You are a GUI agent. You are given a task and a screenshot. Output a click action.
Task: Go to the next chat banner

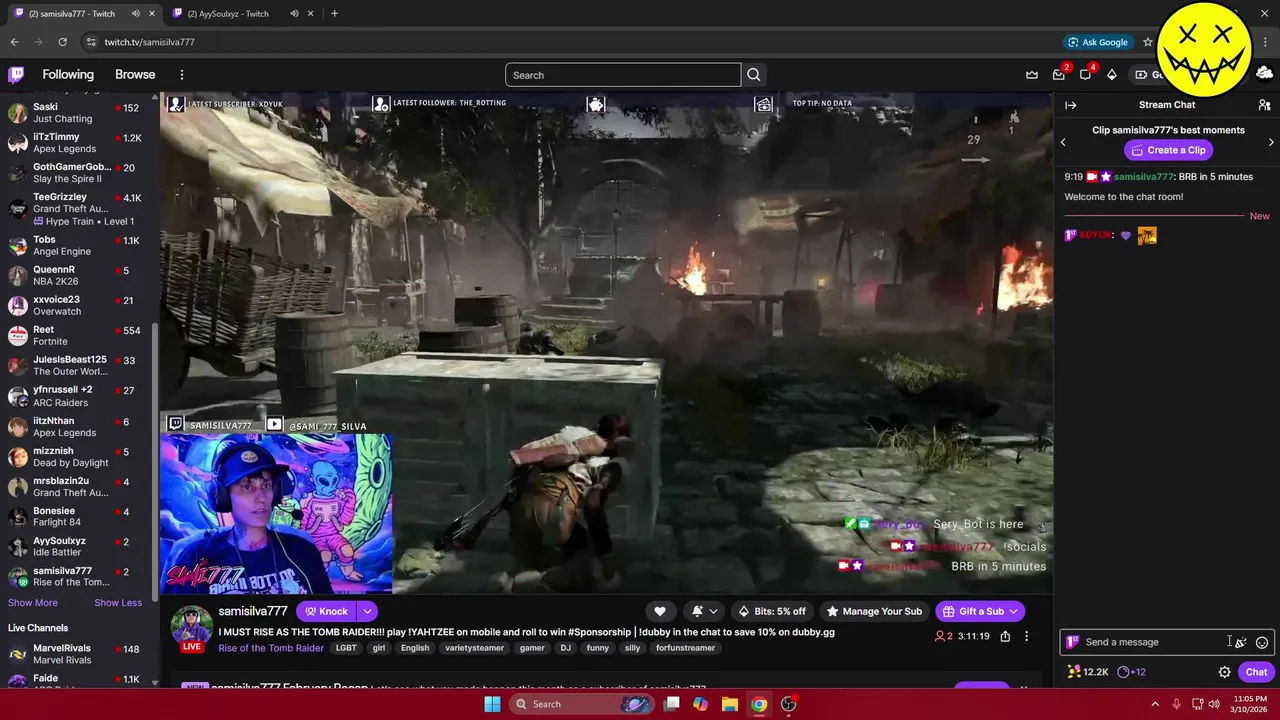(1271, 142)
